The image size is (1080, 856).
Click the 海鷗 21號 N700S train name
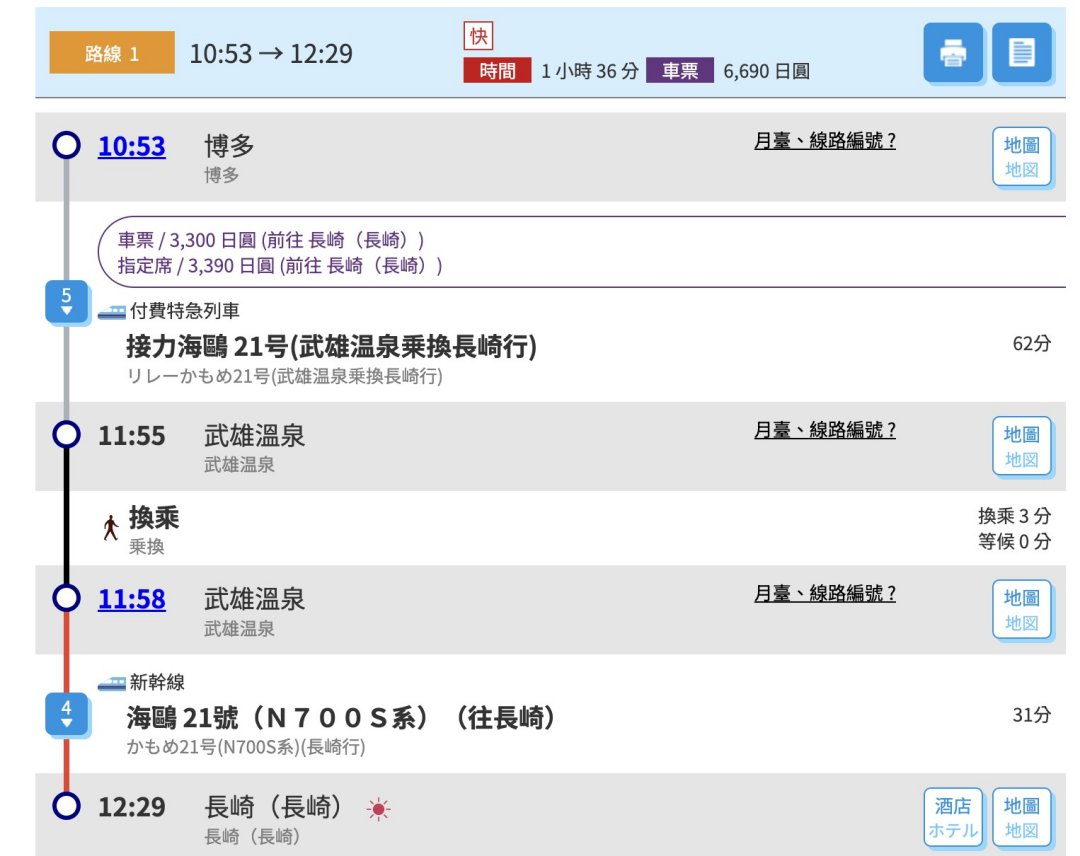pos(340,718)
